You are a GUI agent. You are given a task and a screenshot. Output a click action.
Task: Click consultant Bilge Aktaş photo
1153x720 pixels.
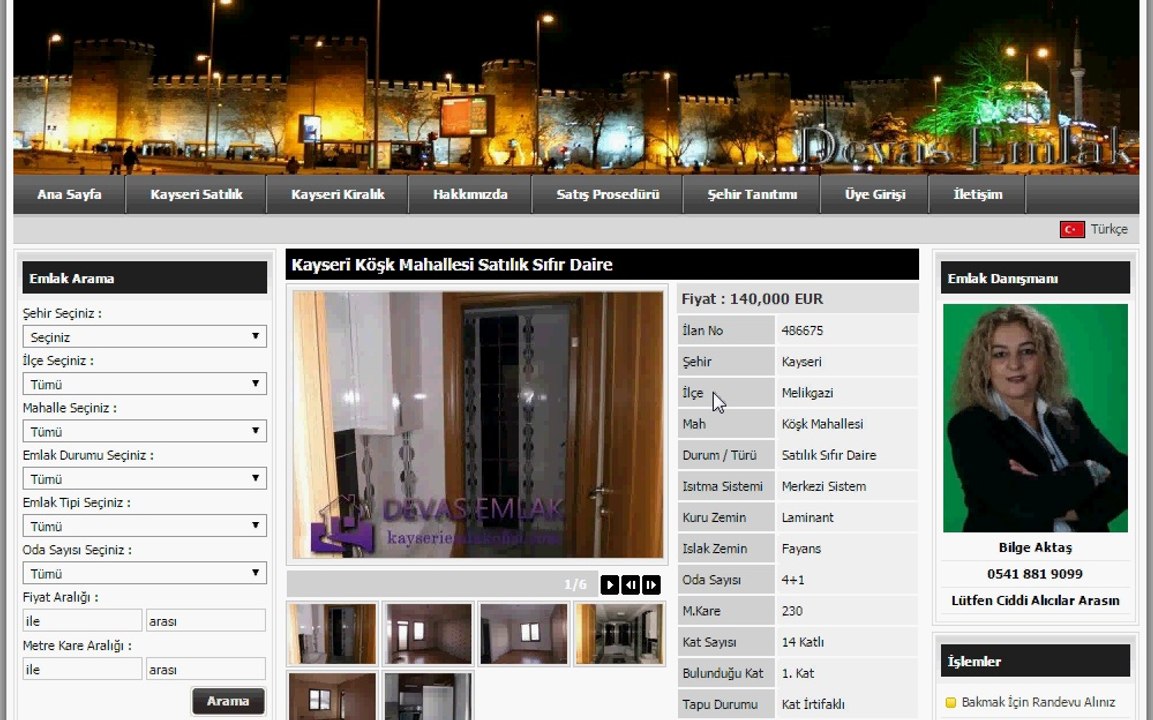[1035, 418]
